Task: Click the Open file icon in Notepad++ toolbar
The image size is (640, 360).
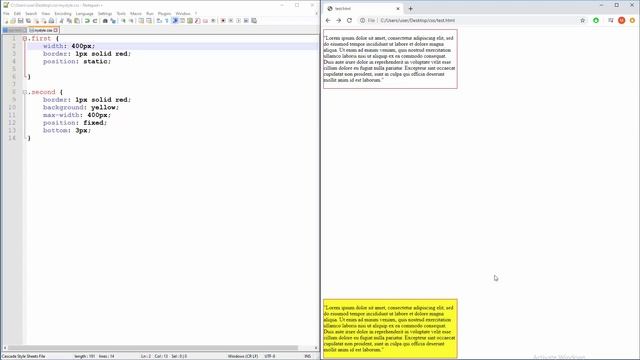Action: (x=13, y=21)
